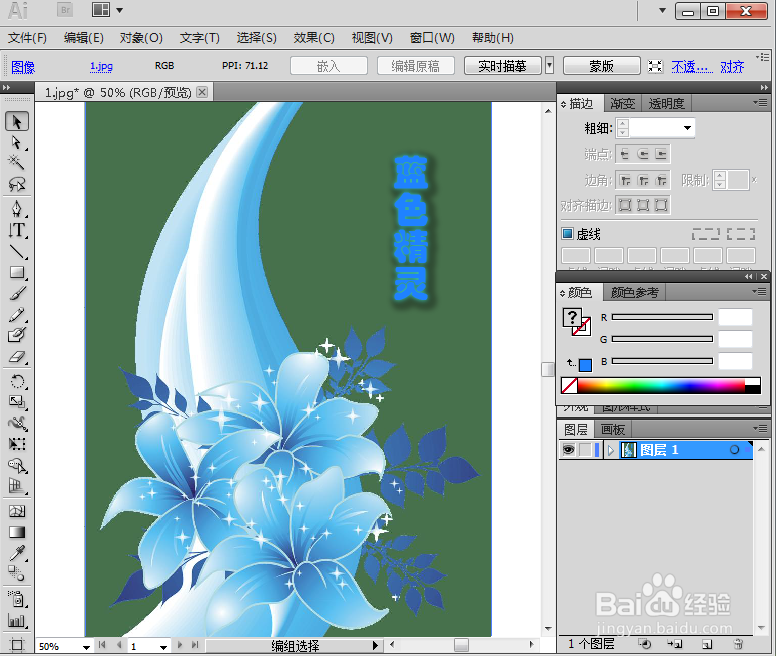Select the Rotate tool
This screenshot has width=776, height=656.
click(x=17, y=381)
